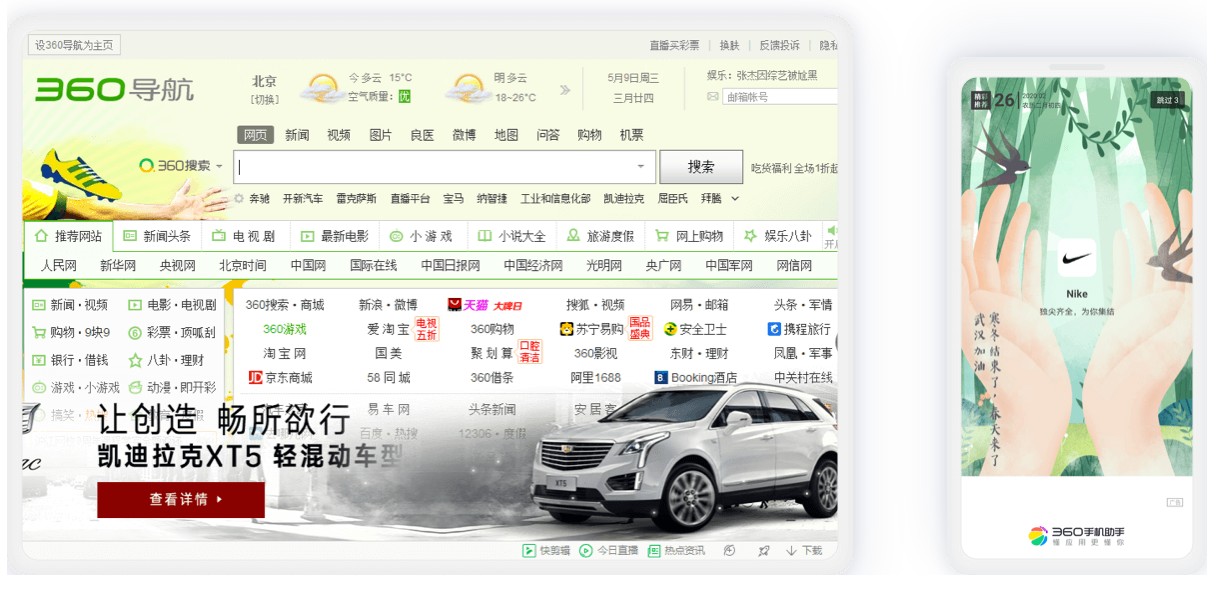Select the 图片 search tab

(380, 135)
